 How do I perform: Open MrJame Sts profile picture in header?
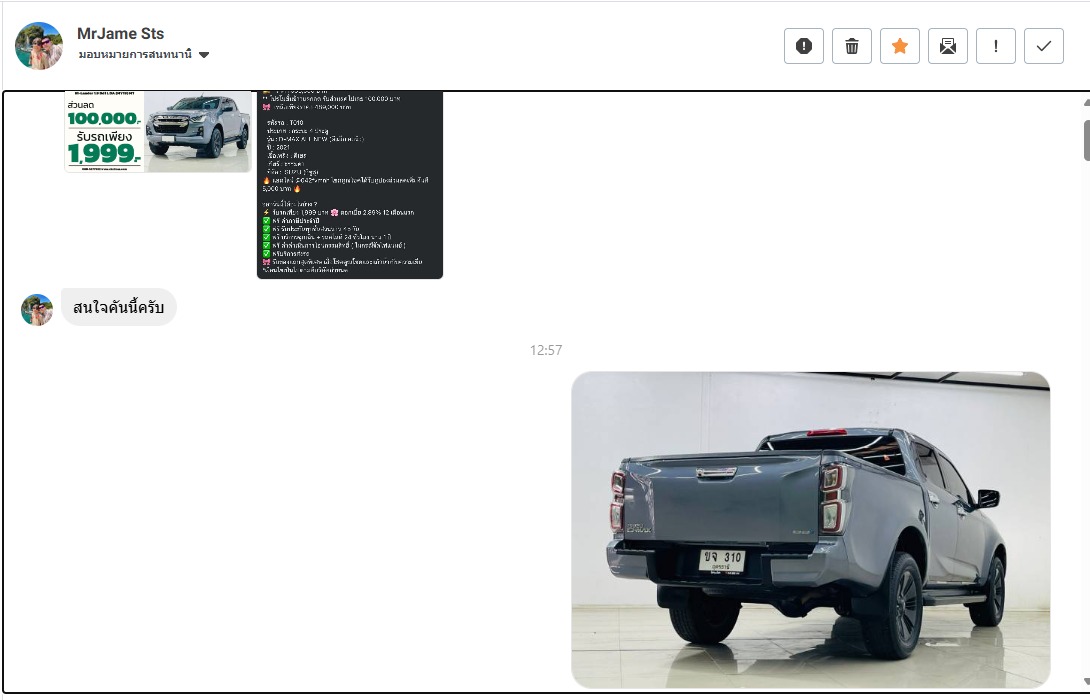[x=39, y=46]
